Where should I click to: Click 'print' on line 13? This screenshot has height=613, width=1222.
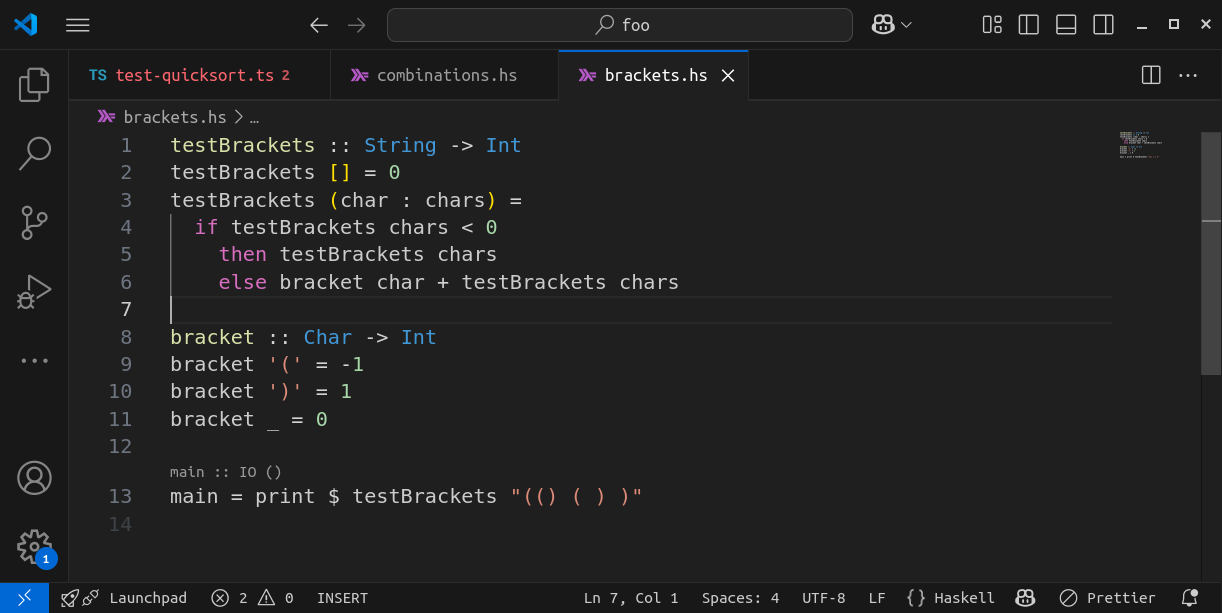pyautogui.click(x=285, y=497)
